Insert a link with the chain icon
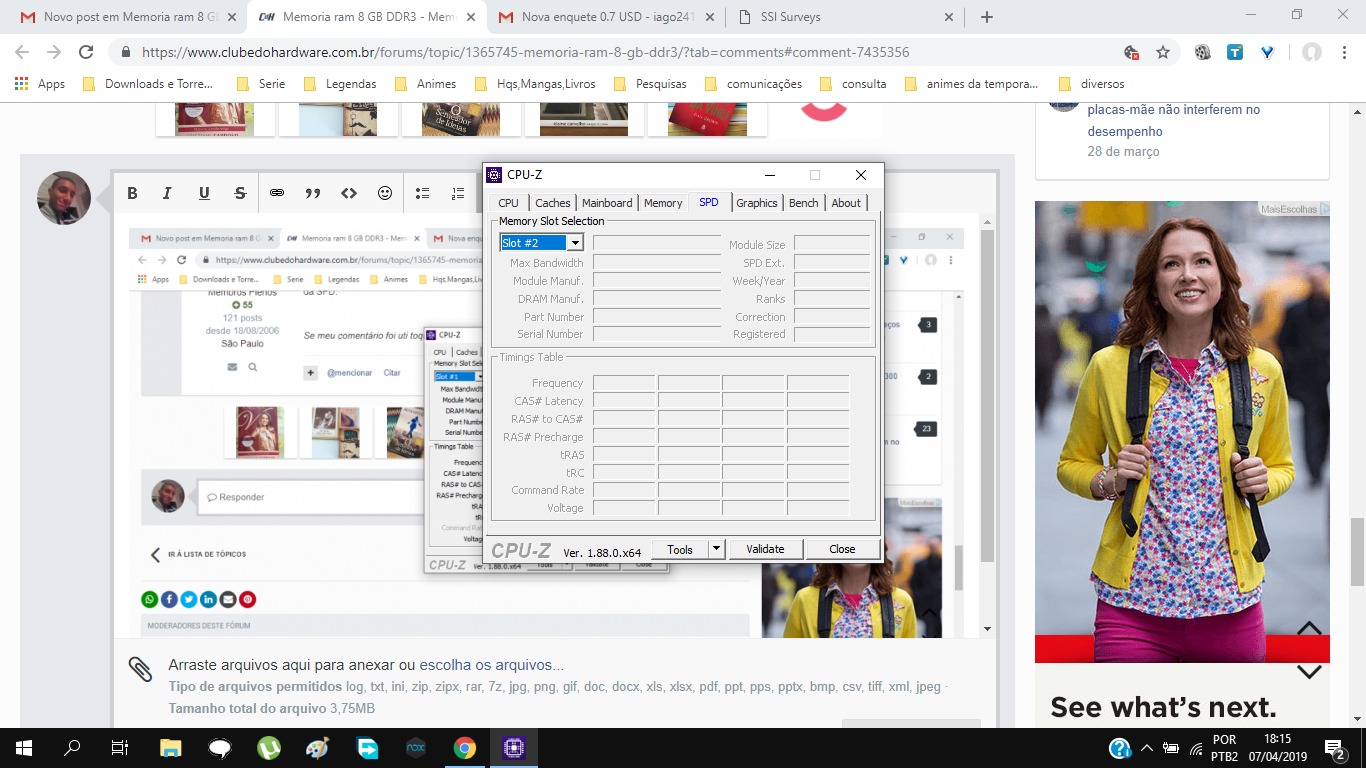The height and width of the screenshot is (768, 1366). pyautogui.click(x=277, y=194)
